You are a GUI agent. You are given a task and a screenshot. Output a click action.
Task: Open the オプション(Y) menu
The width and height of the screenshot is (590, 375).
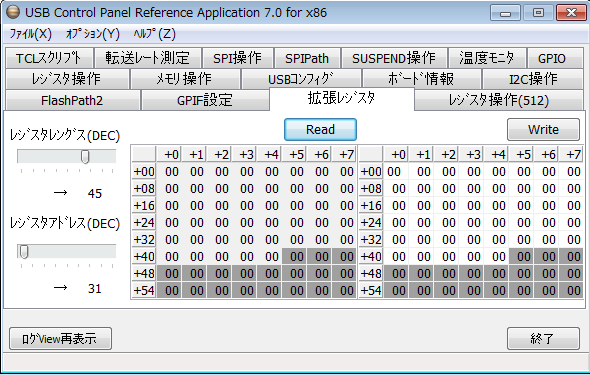pos(93,34)
